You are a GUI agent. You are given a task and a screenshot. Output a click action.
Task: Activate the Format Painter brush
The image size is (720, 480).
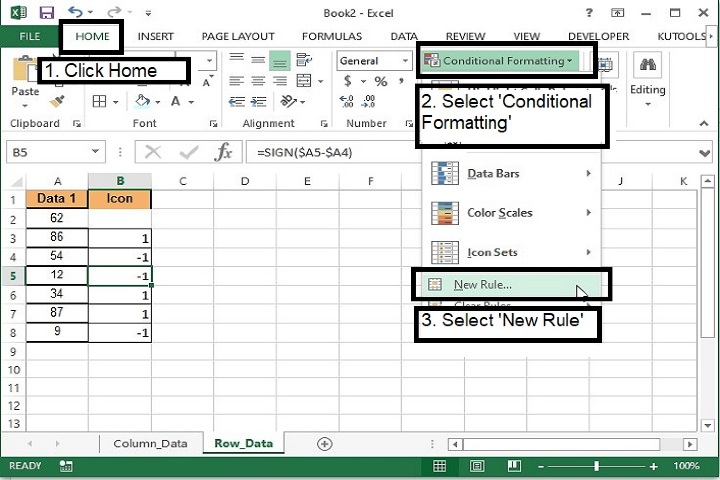[x=57, y=102]
